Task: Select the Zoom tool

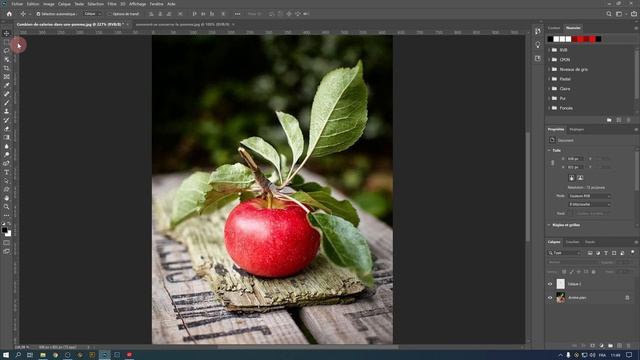Action: [x=6, y=207]
